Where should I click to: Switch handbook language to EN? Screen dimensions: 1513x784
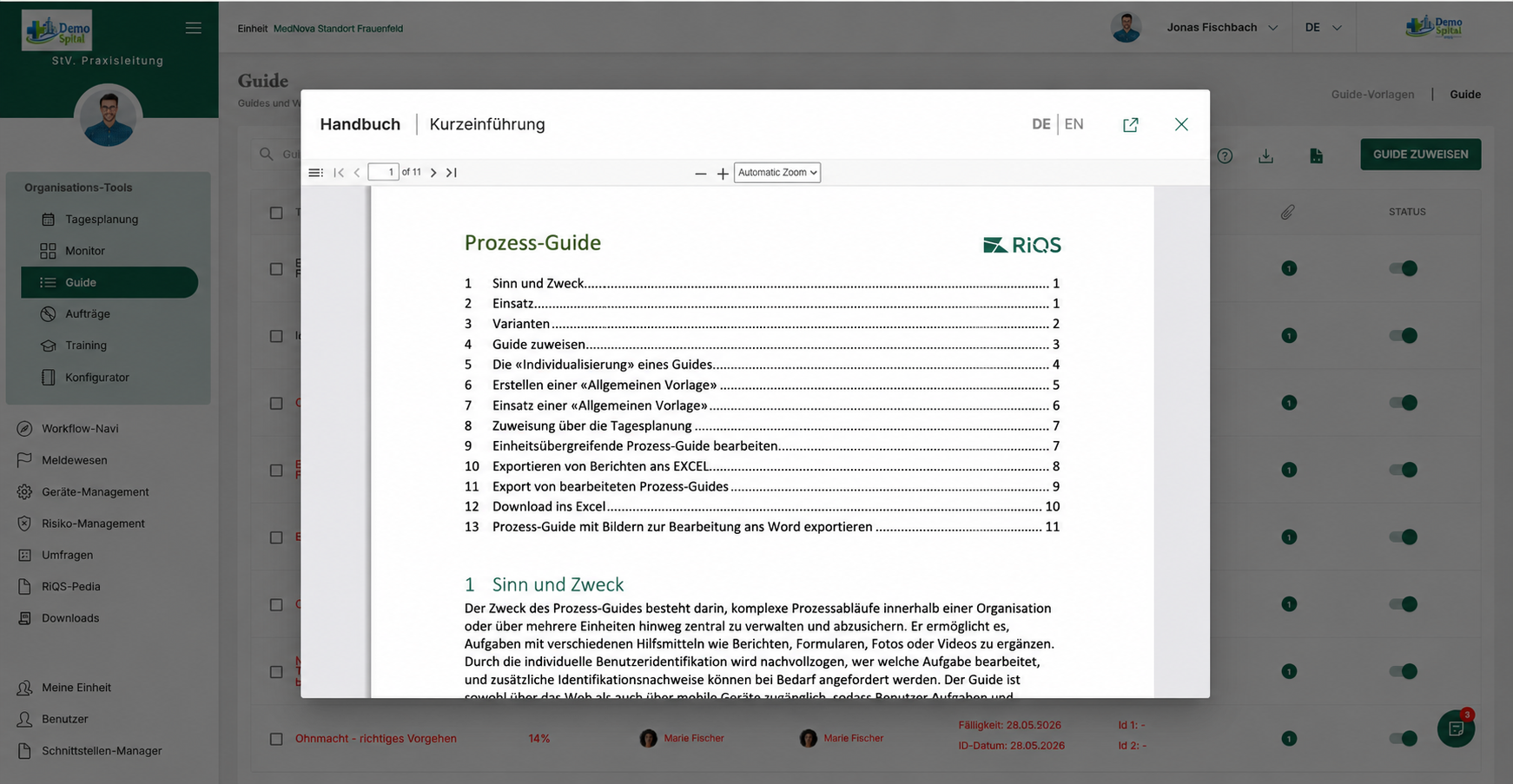[x=1074, y=124]
